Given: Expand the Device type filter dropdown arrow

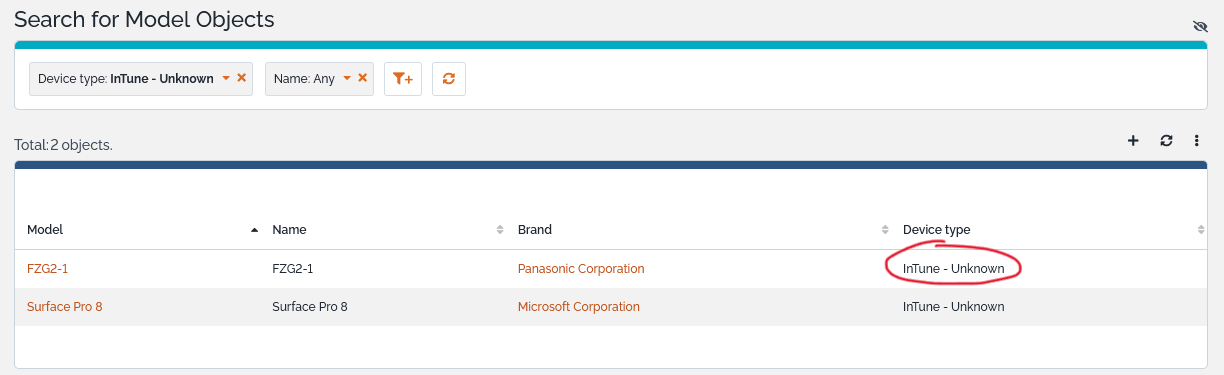Looking at the screenshot, I should click(226, 78).
